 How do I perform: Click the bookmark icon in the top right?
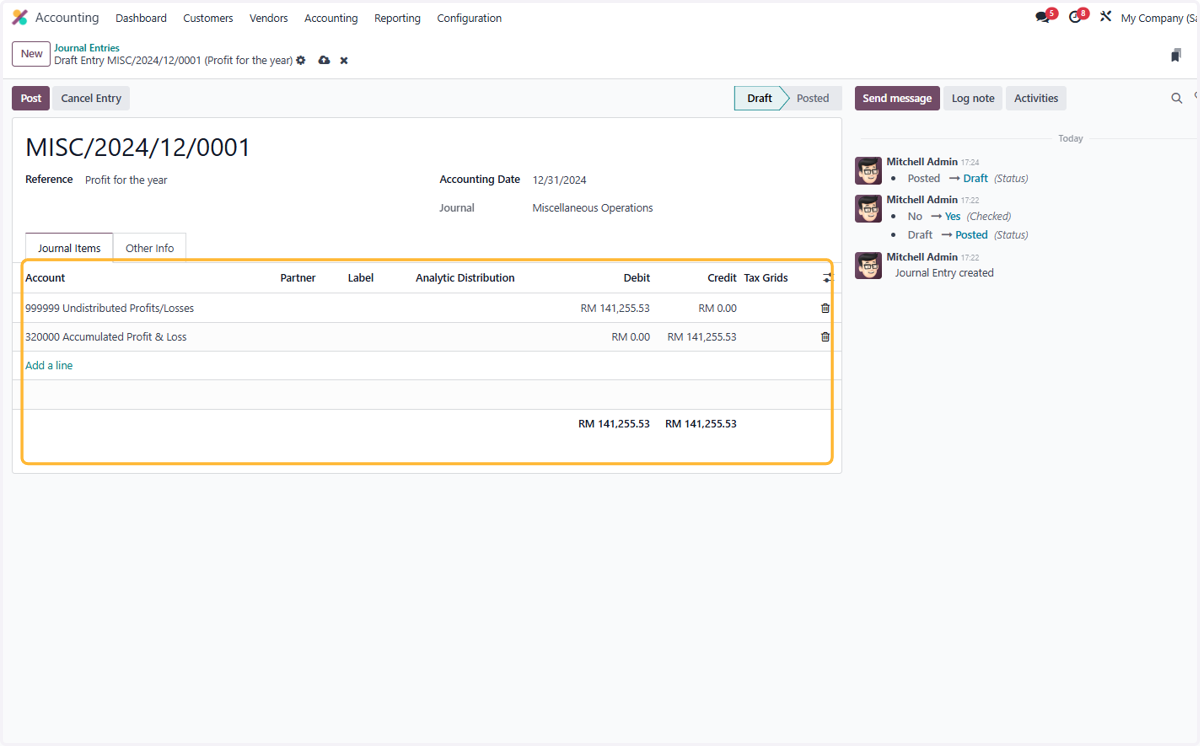pos(1176,55)
